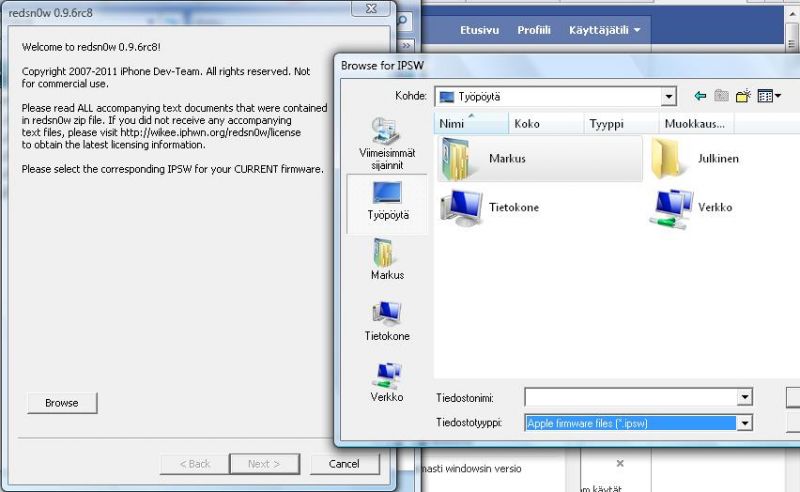
Task: Open Verkko in places bar
Action: 387,382
